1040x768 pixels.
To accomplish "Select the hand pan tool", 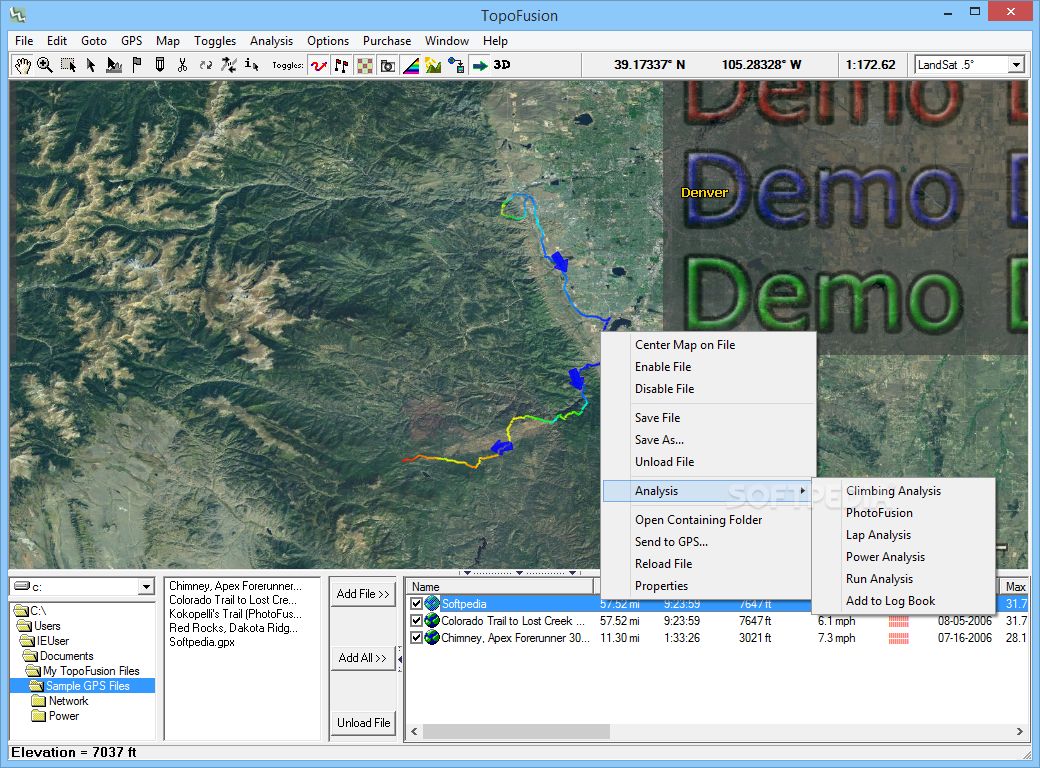I will (23, 65).
